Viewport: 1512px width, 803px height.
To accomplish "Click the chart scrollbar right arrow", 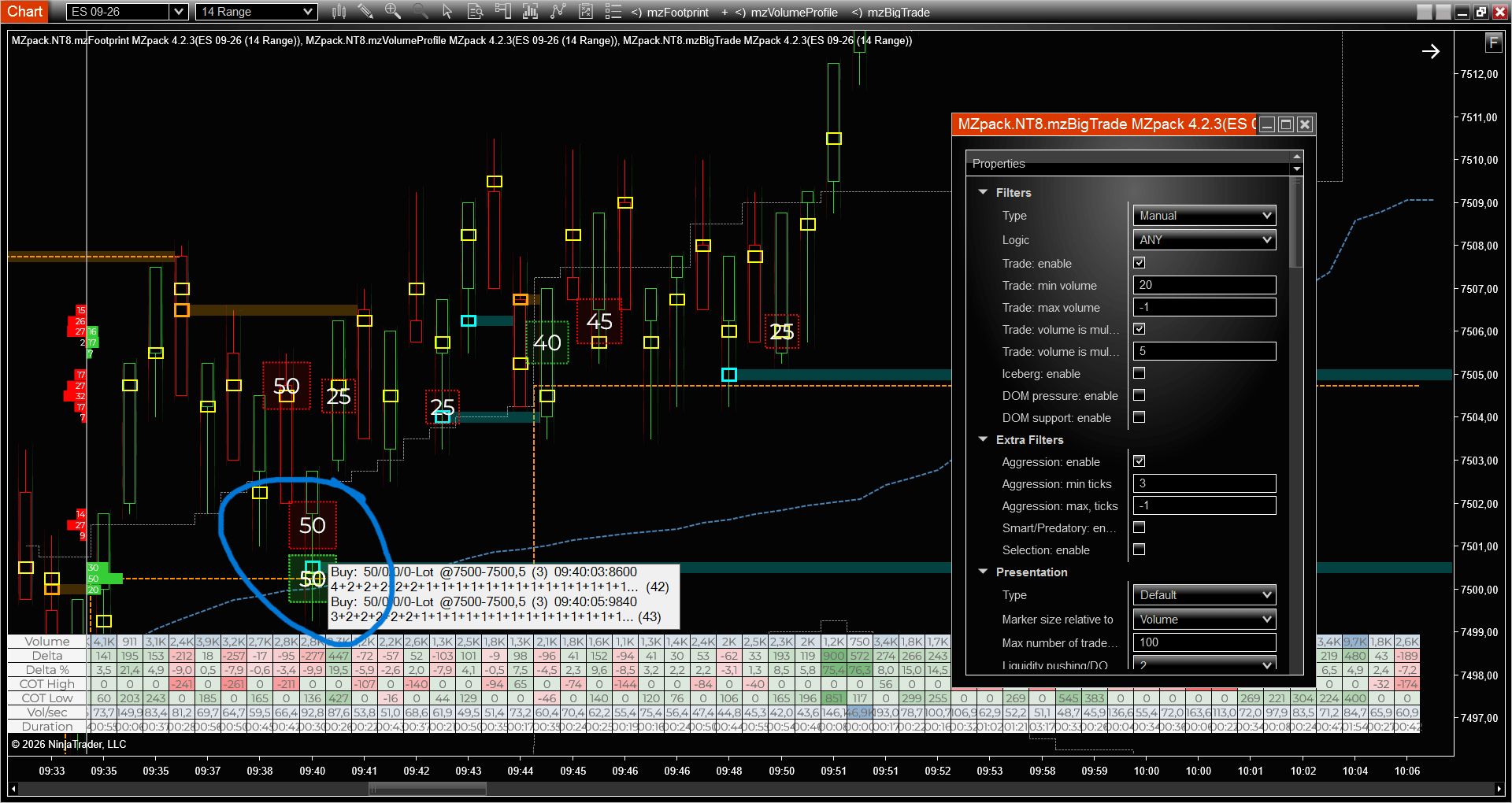I will (x=1498, y=788).
